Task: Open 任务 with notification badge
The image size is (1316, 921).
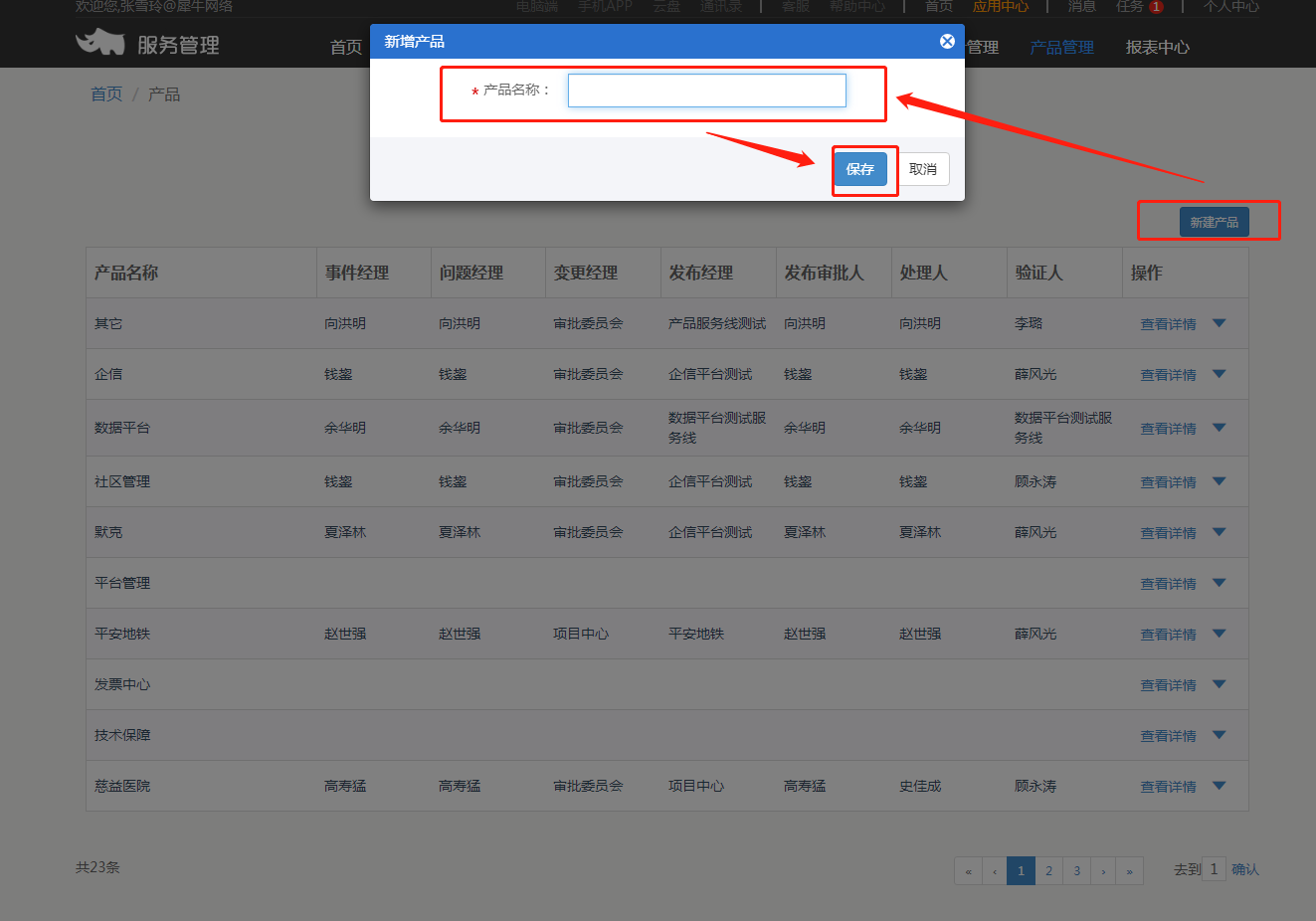Action: click(1139, 6)
